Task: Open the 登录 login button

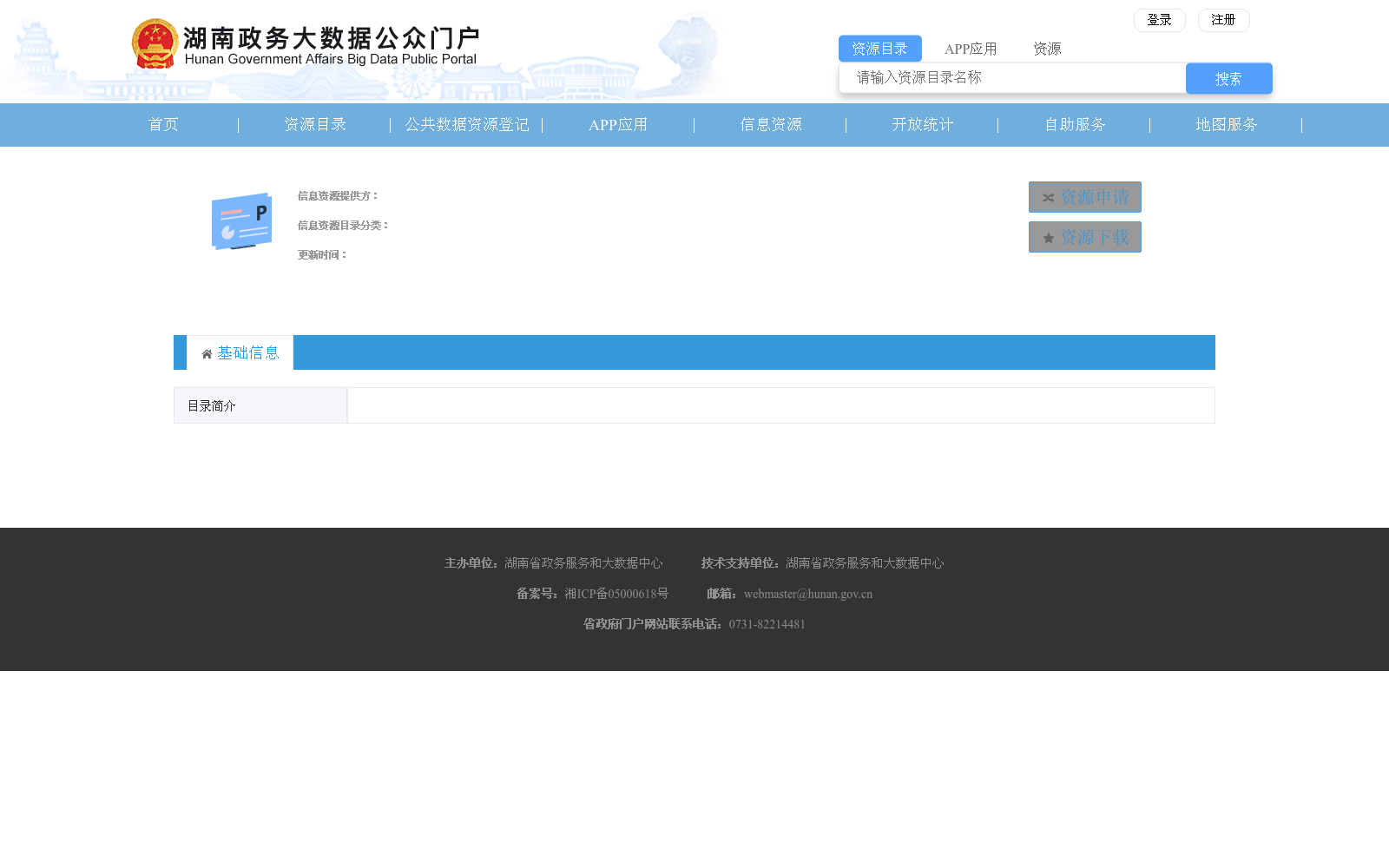Action: click(1159, 20)
